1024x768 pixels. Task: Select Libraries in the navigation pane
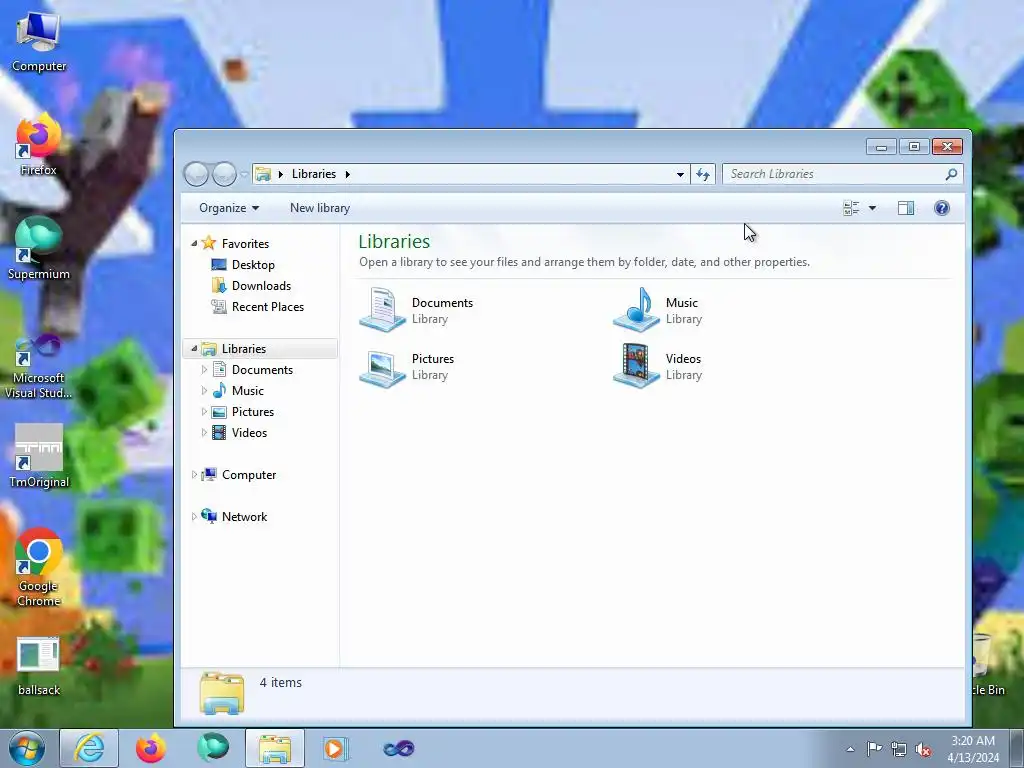[244, 349]
